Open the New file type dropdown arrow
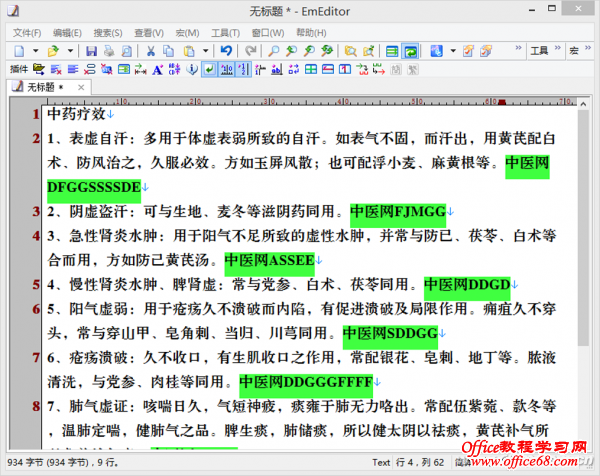Screen dimensions: 600x476 point(36,51)
